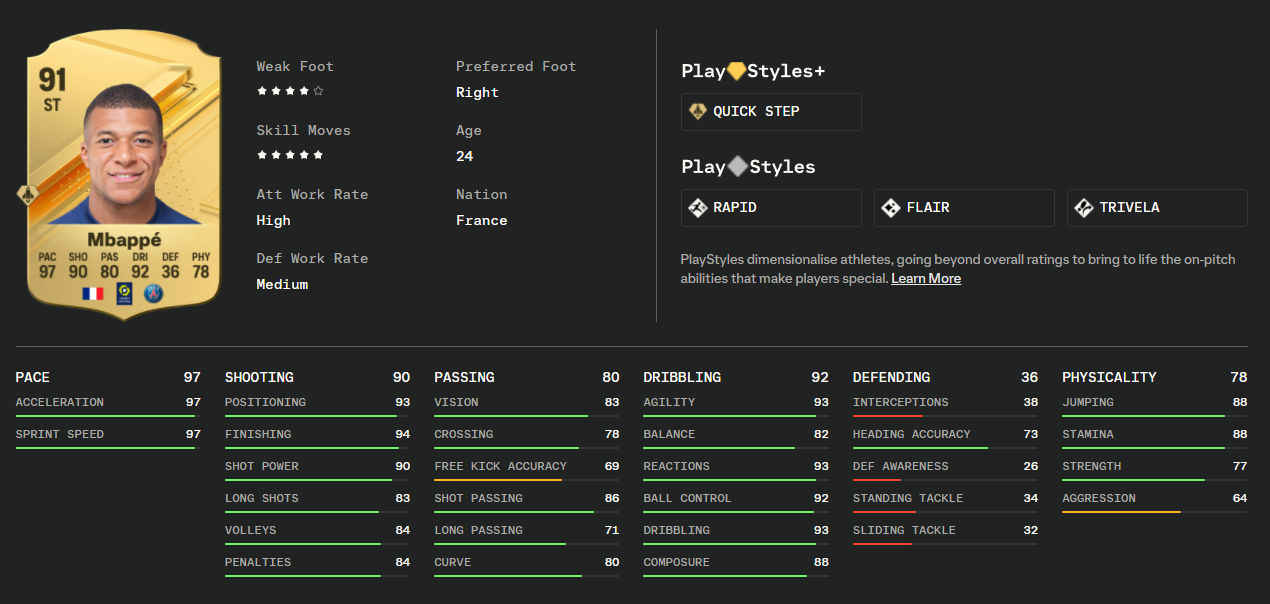Click the Rapid PlayStyle icon
Viewport: 1270px width, 604px height.
click(x=698, y=208)
